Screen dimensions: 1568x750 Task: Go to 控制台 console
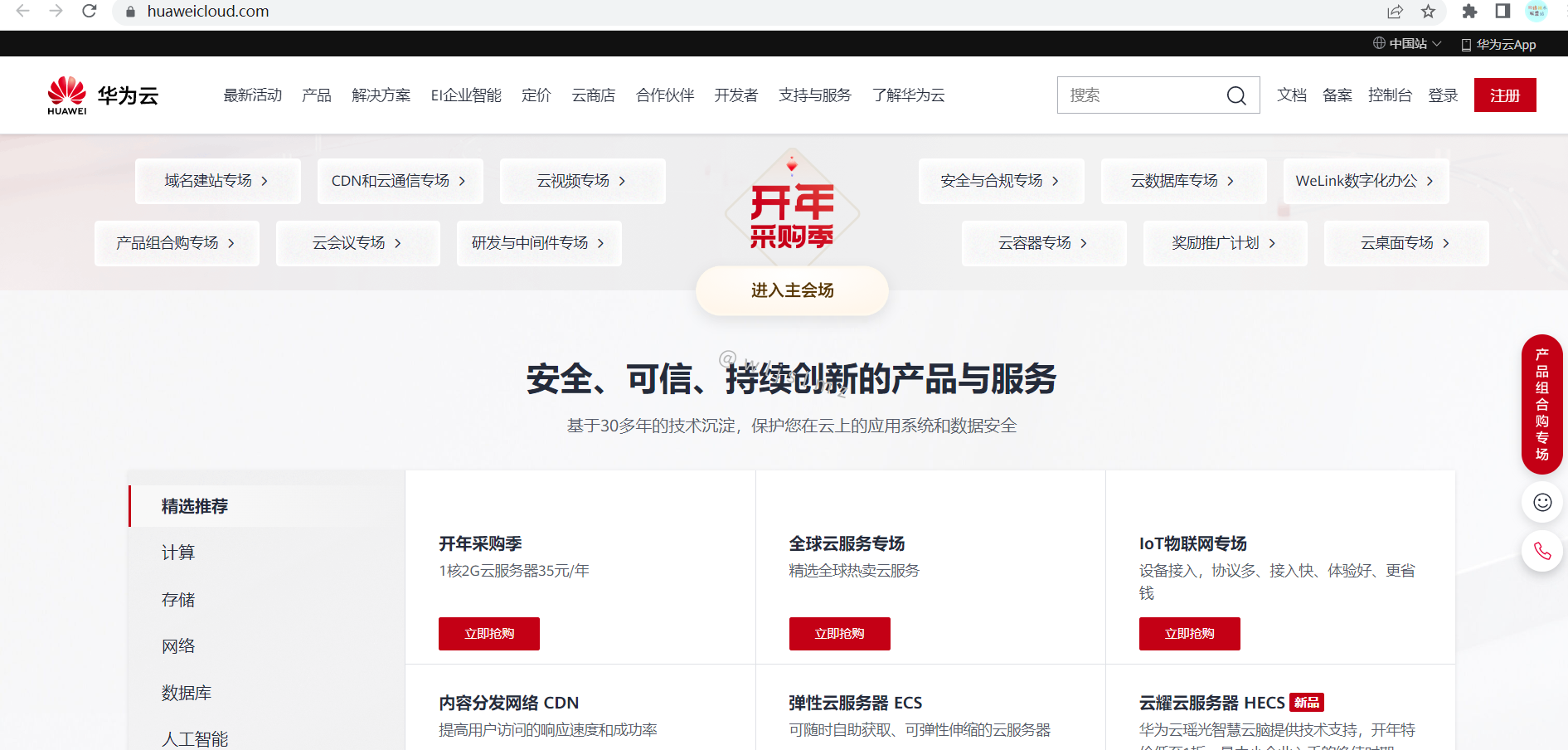[x=1391, y=95]
